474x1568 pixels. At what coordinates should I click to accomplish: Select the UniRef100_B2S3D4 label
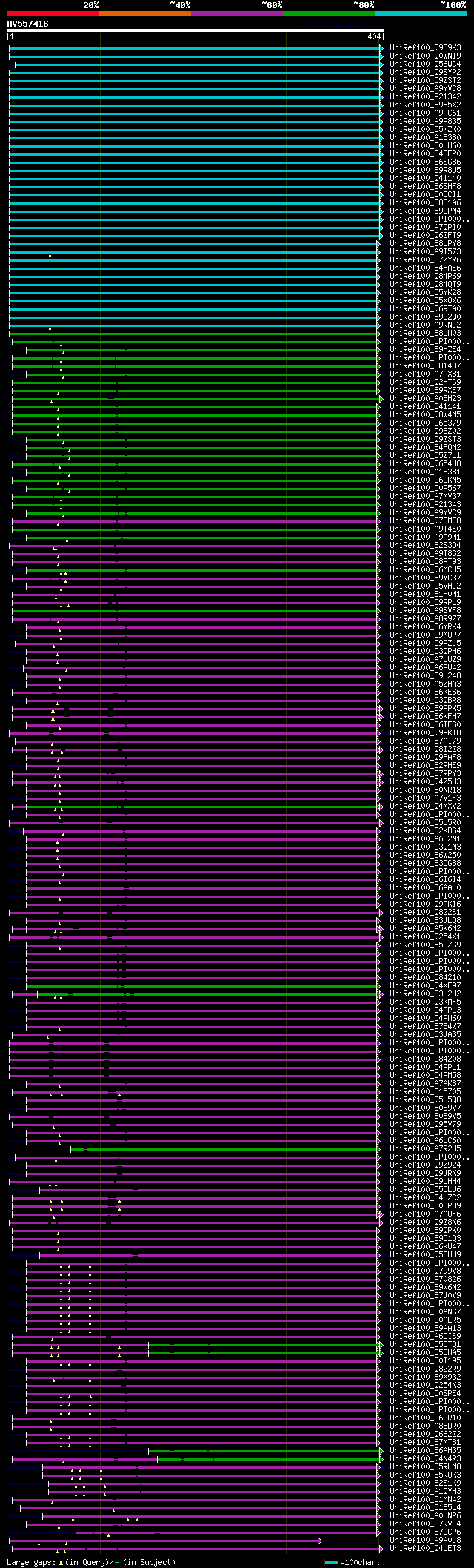point(425,546)
